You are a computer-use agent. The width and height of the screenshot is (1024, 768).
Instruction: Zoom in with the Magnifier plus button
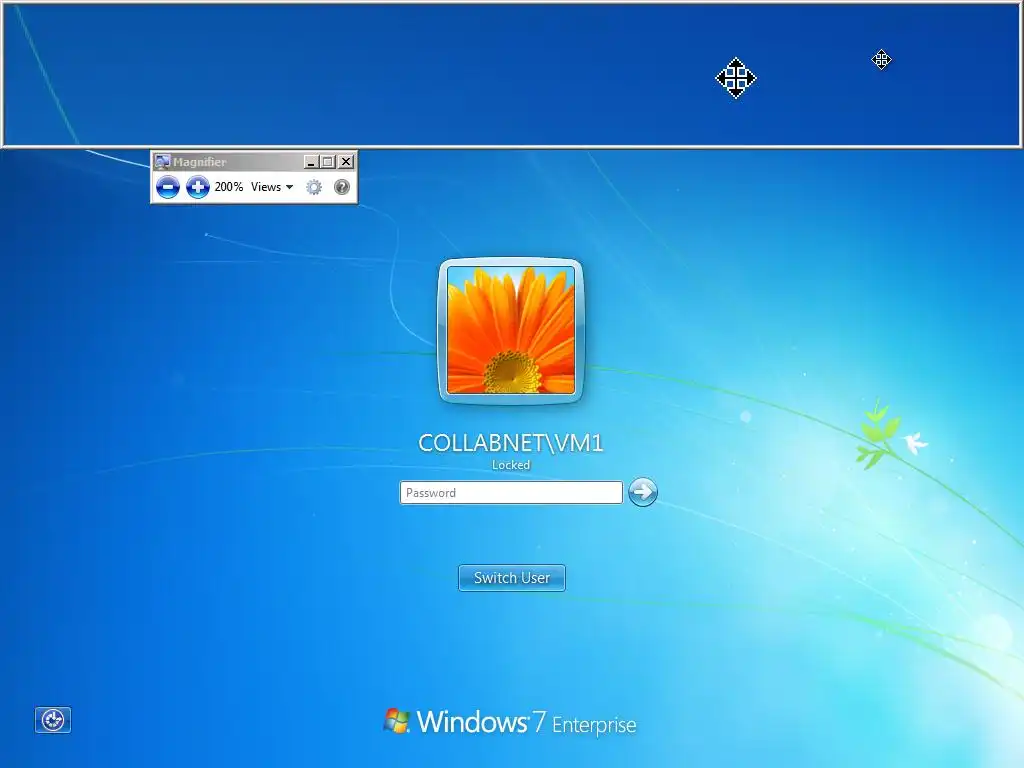(x=197, y=187)
